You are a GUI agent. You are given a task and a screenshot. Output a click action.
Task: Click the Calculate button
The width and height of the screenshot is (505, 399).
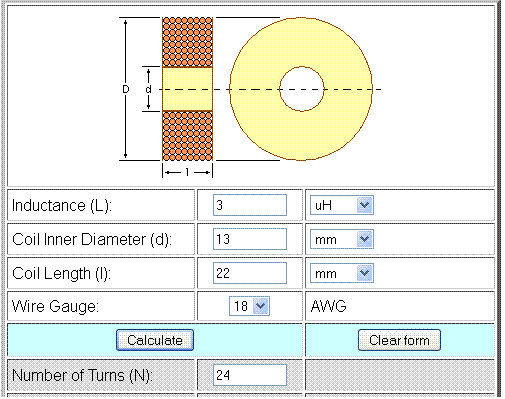click(155, 340)
